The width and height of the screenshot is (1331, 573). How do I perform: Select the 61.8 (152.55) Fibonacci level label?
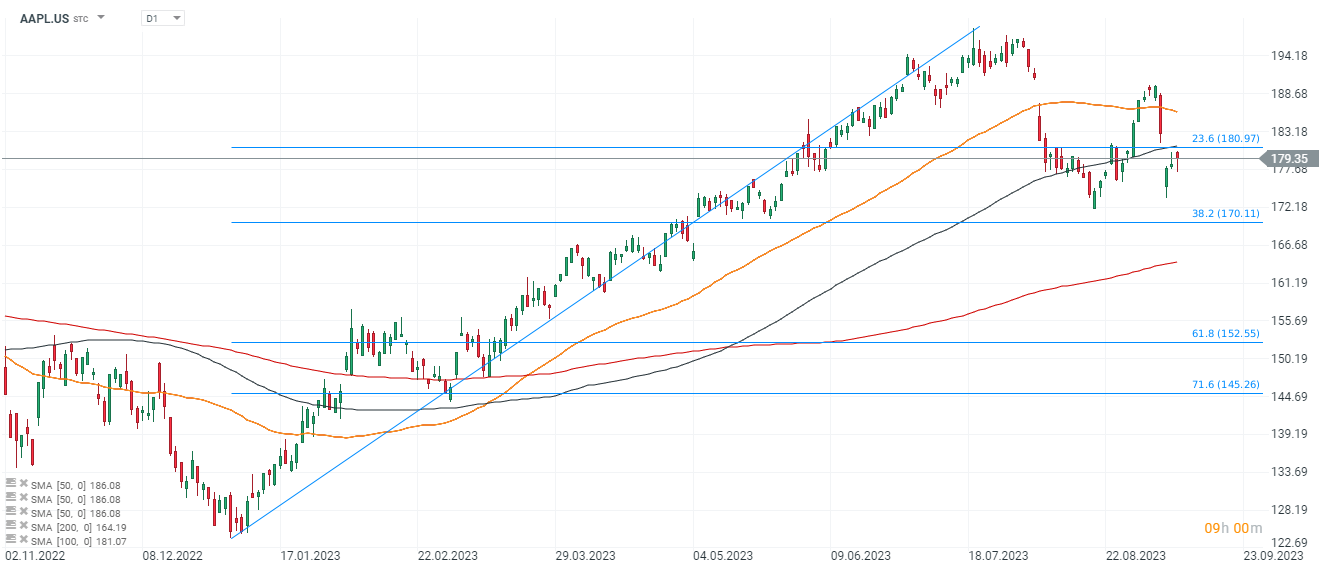pyautogui.click(x=1225, y=334)
